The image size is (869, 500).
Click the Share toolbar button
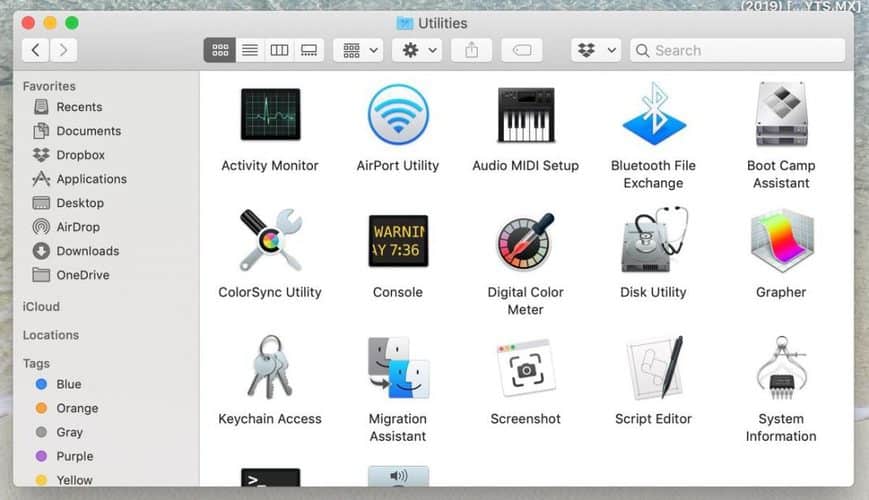472,50
